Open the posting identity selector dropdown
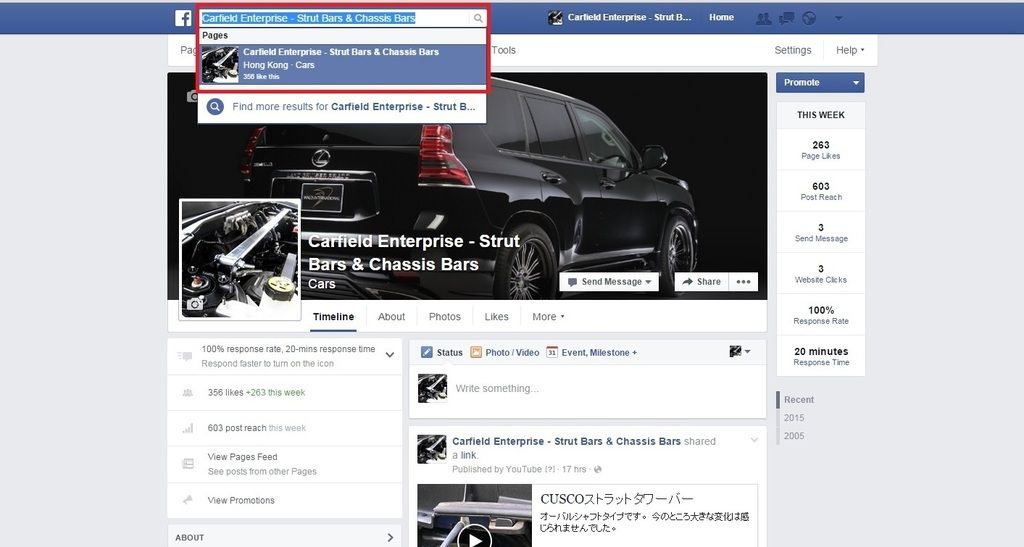This screenshot has height=547, width=1024. tap(739, 352)
